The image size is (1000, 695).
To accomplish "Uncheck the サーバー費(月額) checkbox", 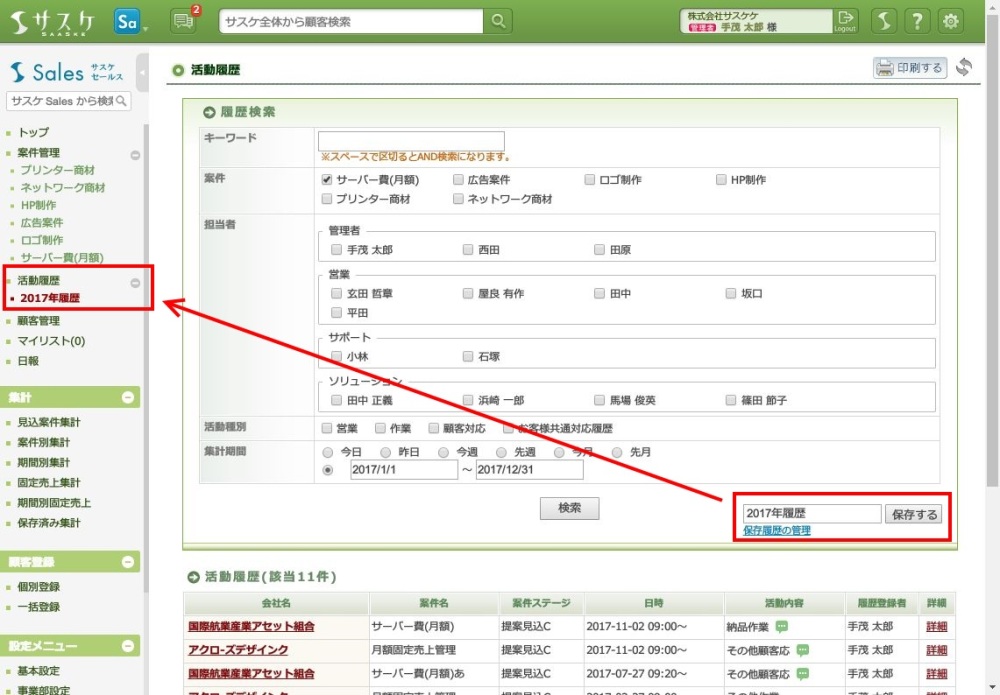I will pos(327,180).
